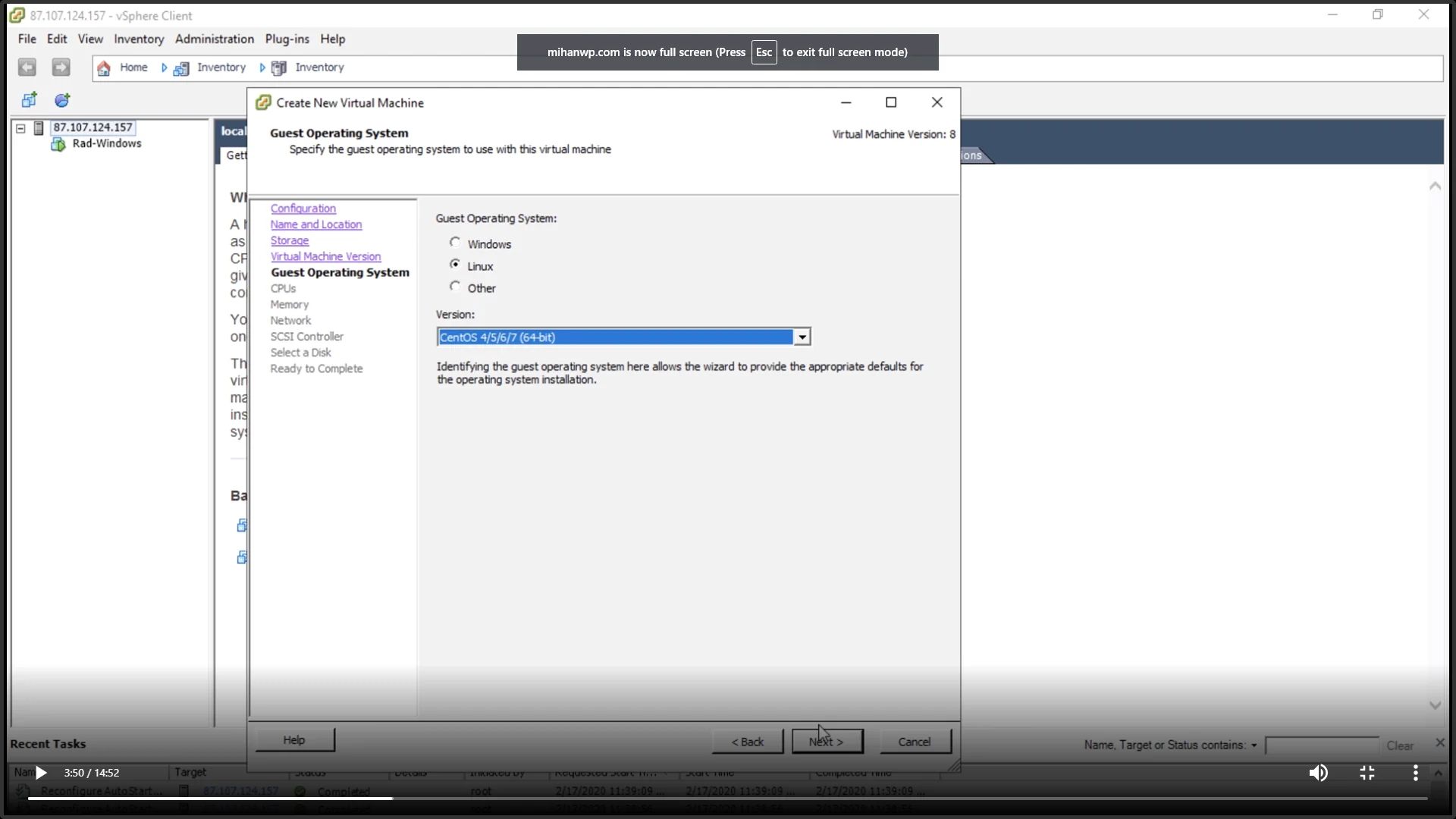1456x819 pixels.
Task: Go to the Configuration wizard step
Action: (303, 209)
